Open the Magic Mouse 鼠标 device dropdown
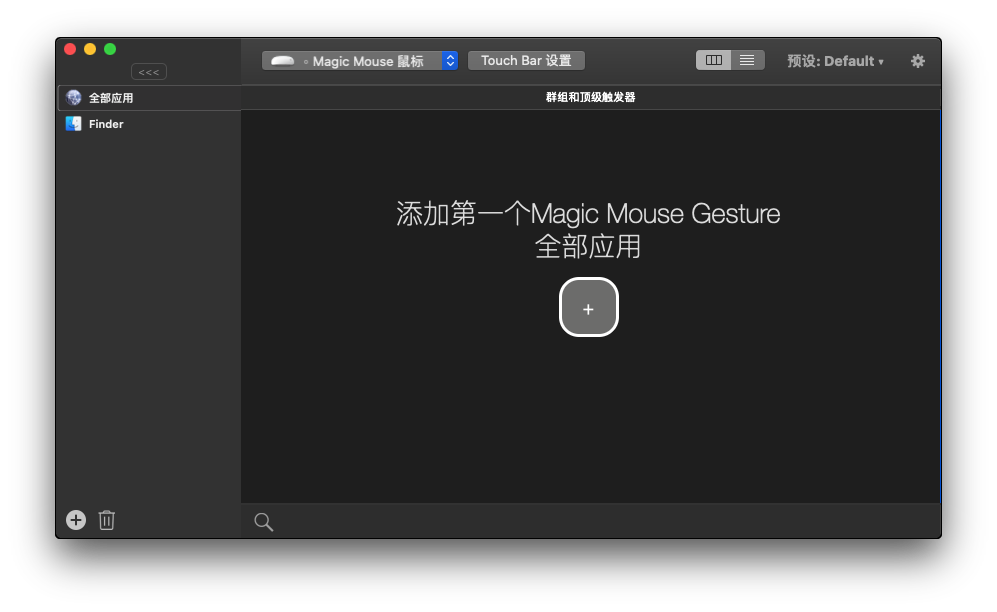997x612 pixels. (x=360, y=61)
